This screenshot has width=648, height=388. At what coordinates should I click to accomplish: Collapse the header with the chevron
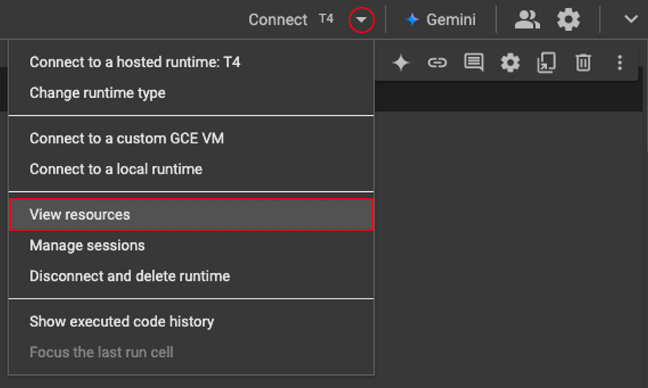pyautogui.click(x=631, y=19)
